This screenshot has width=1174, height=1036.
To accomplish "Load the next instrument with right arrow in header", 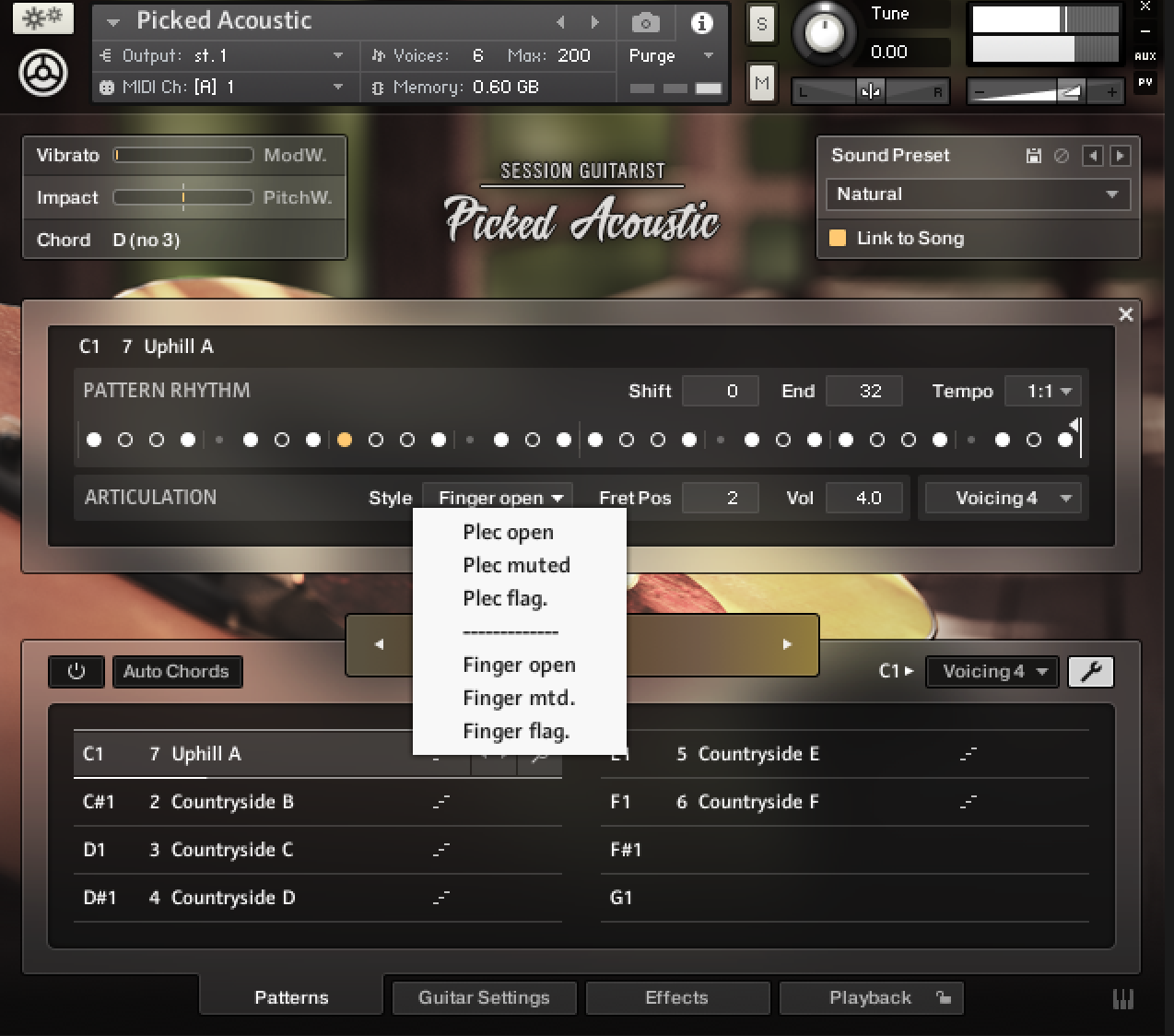I will tap(595, 21).
